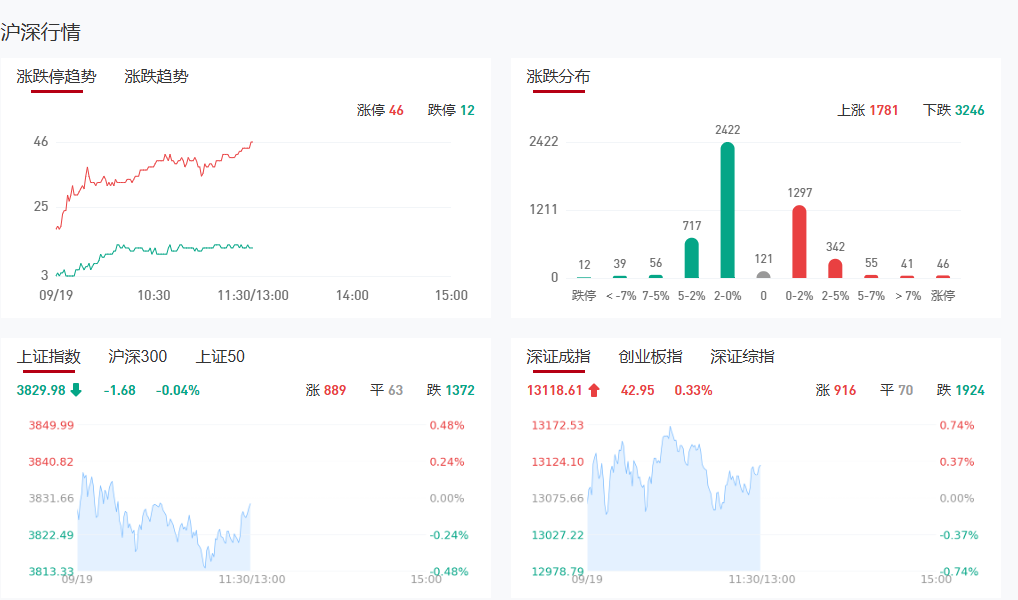The image size is (1018, 600).
Task: Click the green down arrow beside 3829.98
Action: tap(76, 390)
